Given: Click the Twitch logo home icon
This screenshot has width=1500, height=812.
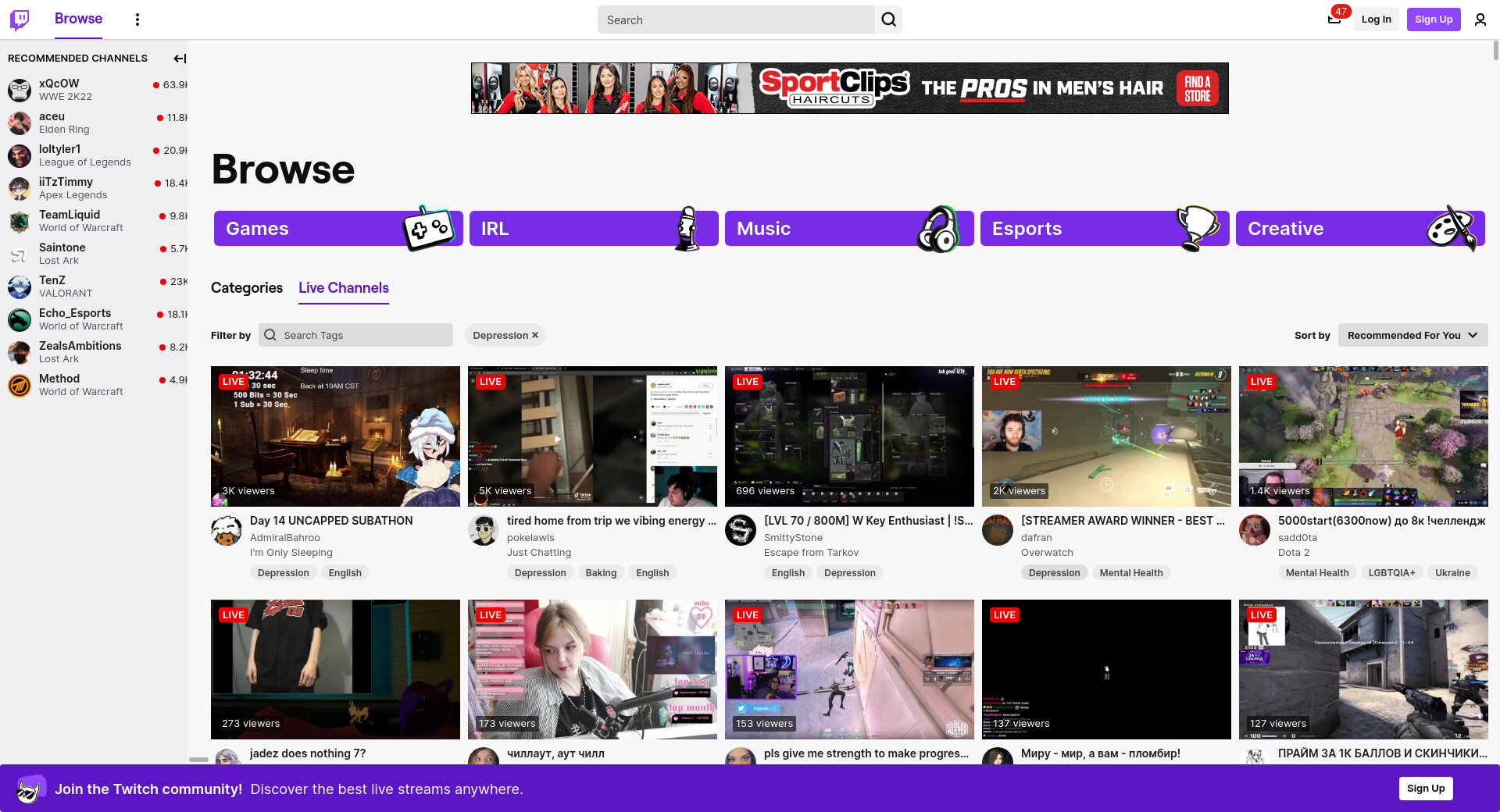Looking at the screenshot, I should coord(20,20).
